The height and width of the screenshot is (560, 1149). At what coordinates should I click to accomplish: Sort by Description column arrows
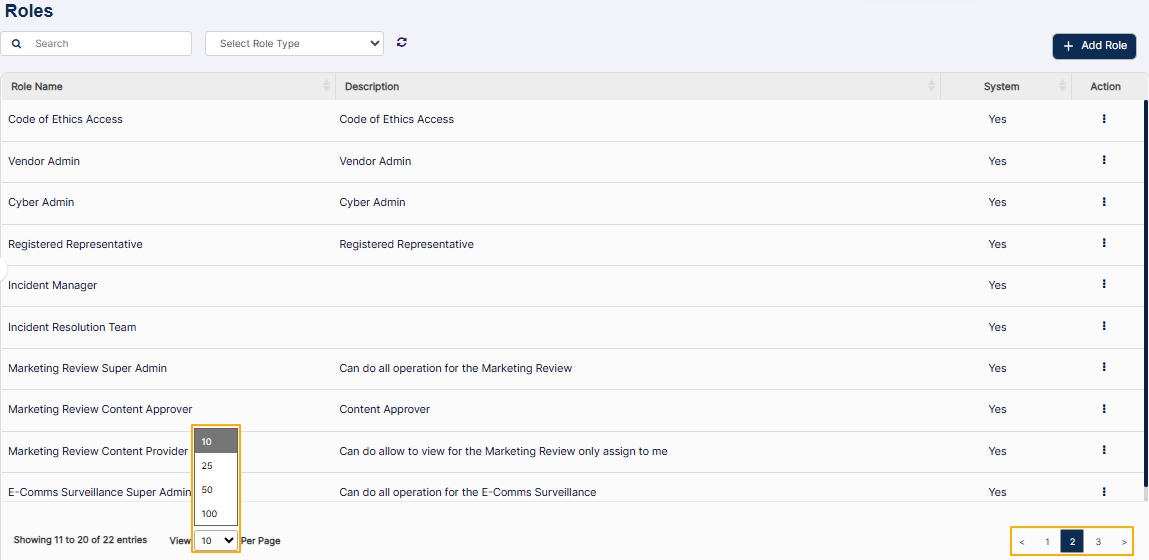tap(931, 86)
